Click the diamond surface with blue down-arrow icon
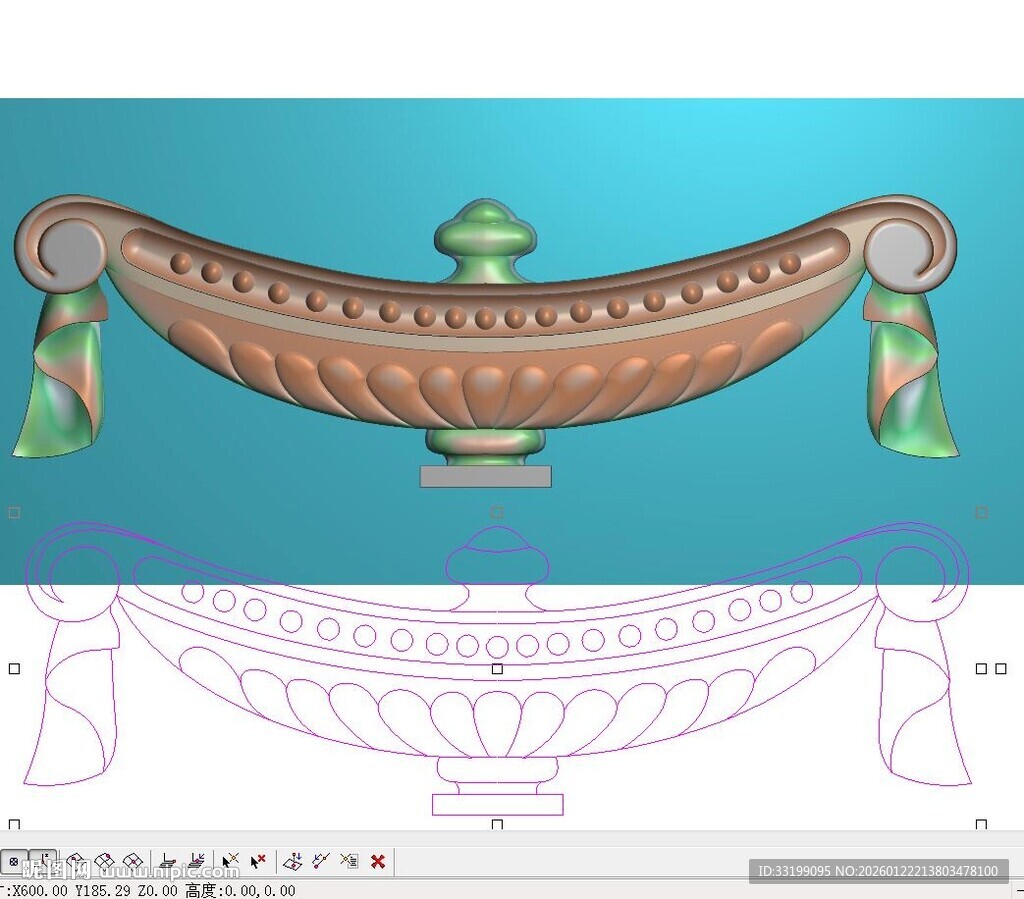Image resolution: width=1024 pixels, height=899 pixels. [292, 861]
